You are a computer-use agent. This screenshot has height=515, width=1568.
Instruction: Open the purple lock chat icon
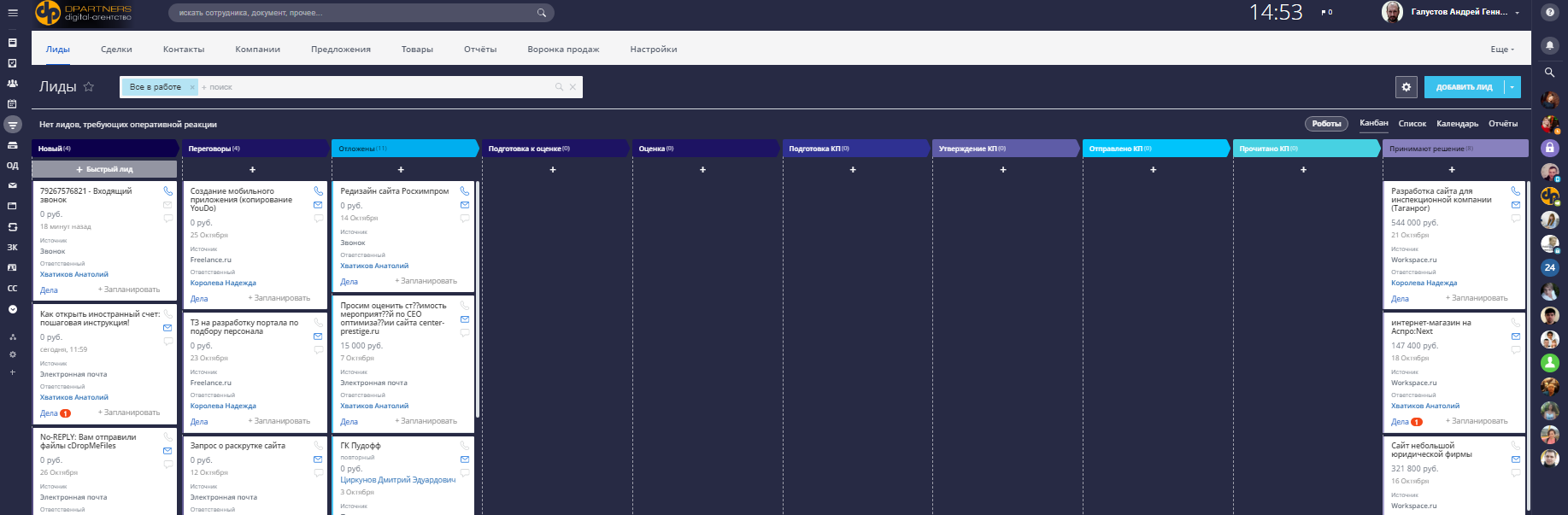coord(1550,148)
